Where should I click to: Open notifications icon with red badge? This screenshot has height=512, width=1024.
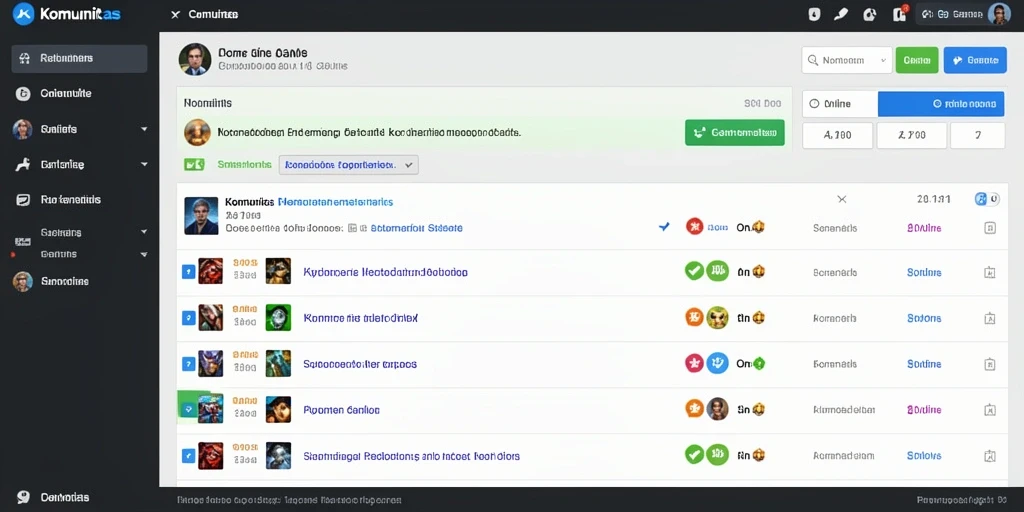(900, 14)
